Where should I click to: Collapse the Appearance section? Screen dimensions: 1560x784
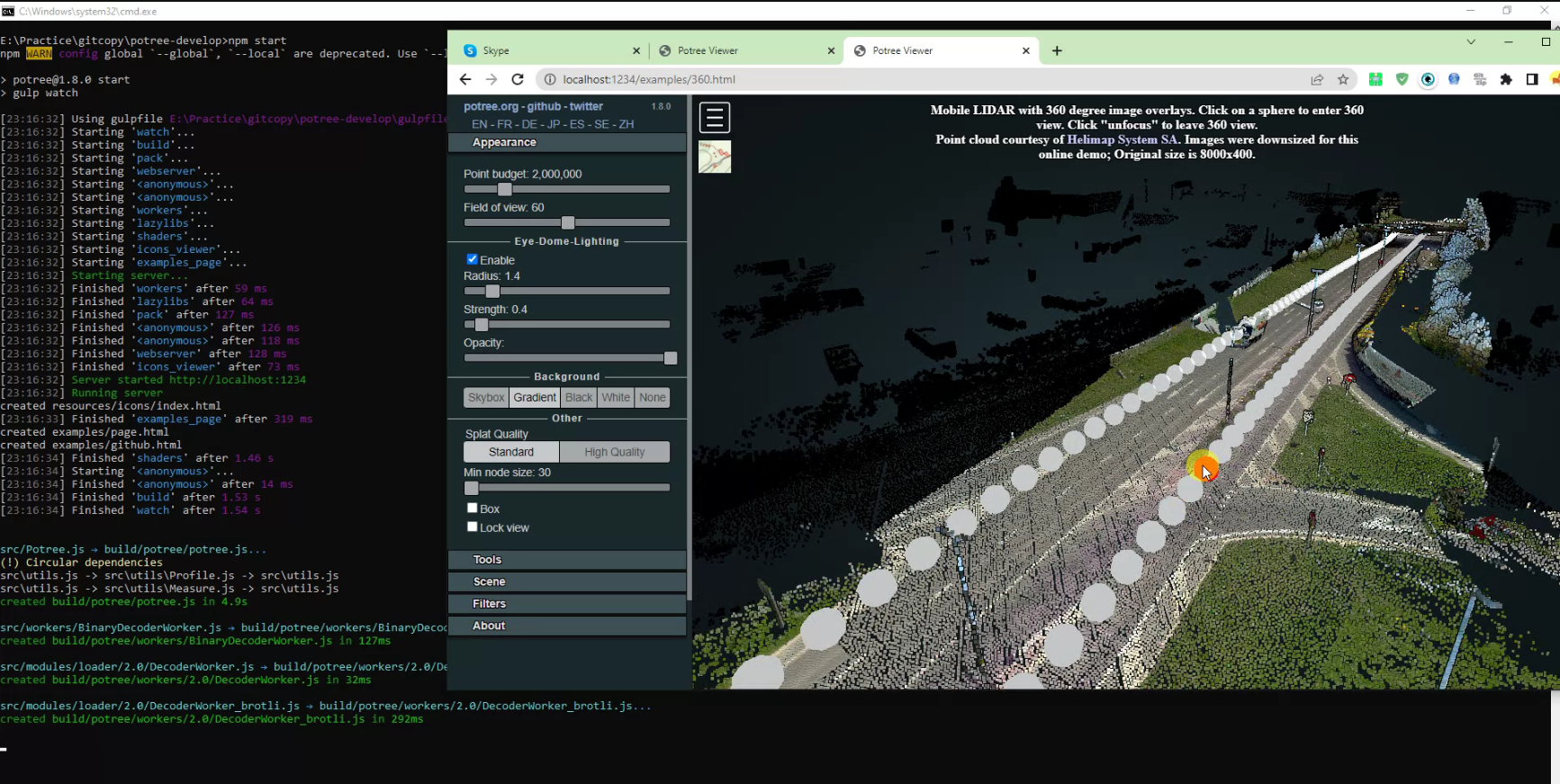pyautogui.click(x=567, y=142)
